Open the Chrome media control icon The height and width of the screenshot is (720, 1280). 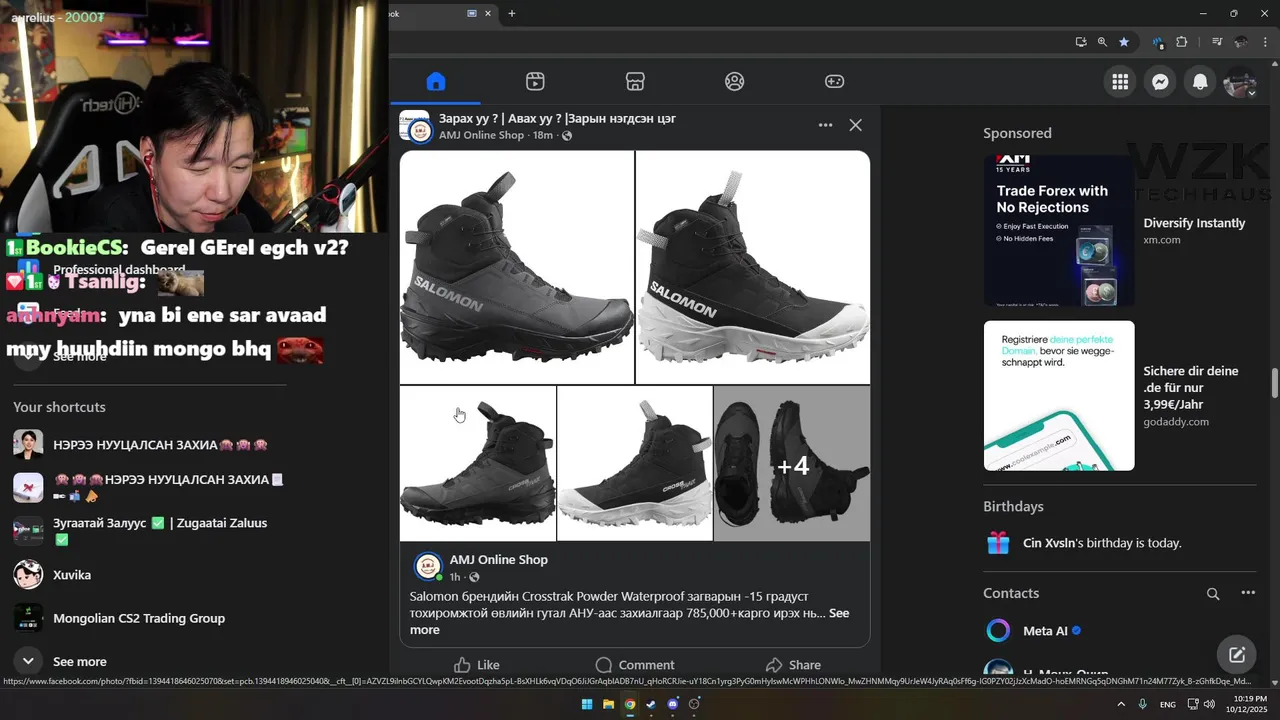[x=1217, y=42]
